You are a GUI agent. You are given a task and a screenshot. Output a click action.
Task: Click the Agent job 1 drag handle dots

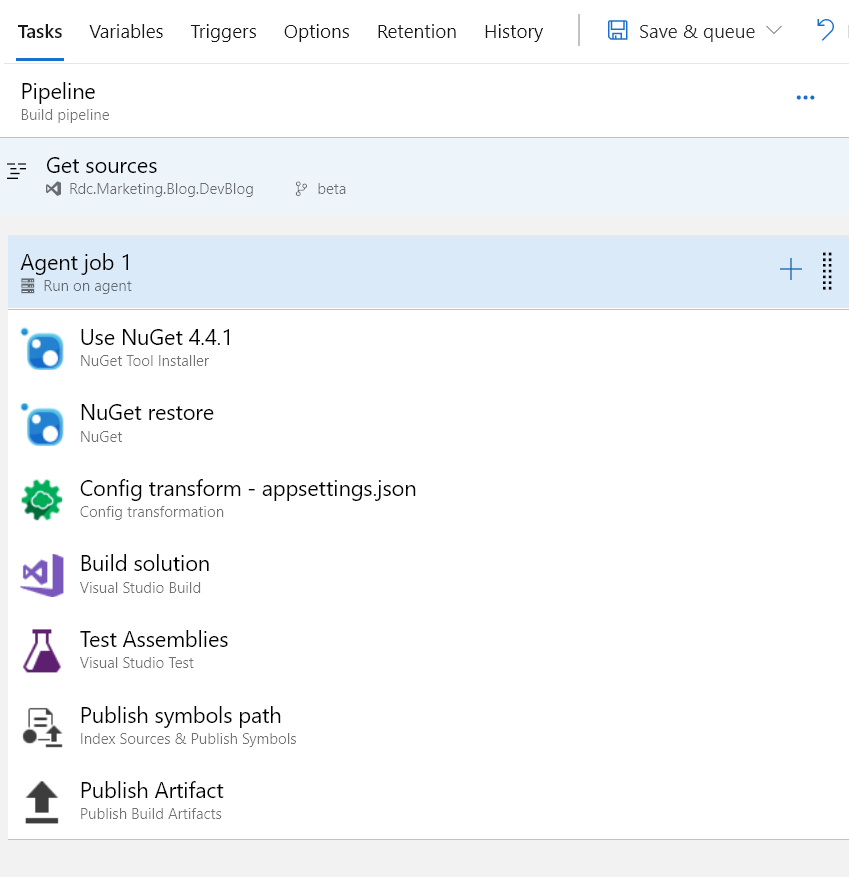[827, 271]
